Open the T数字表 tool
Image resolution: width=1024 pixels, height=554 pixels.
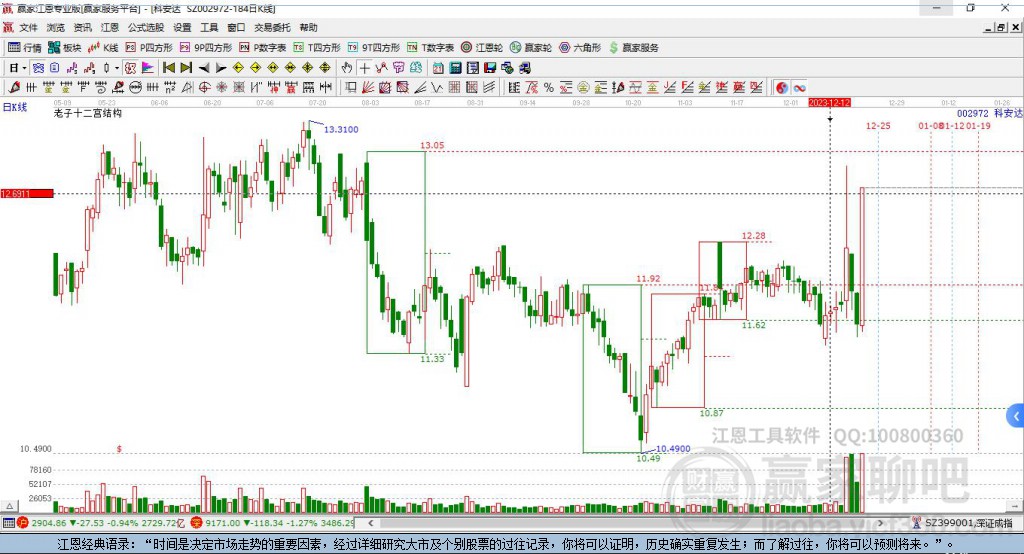pyautogui.click(x=430, y=48)
